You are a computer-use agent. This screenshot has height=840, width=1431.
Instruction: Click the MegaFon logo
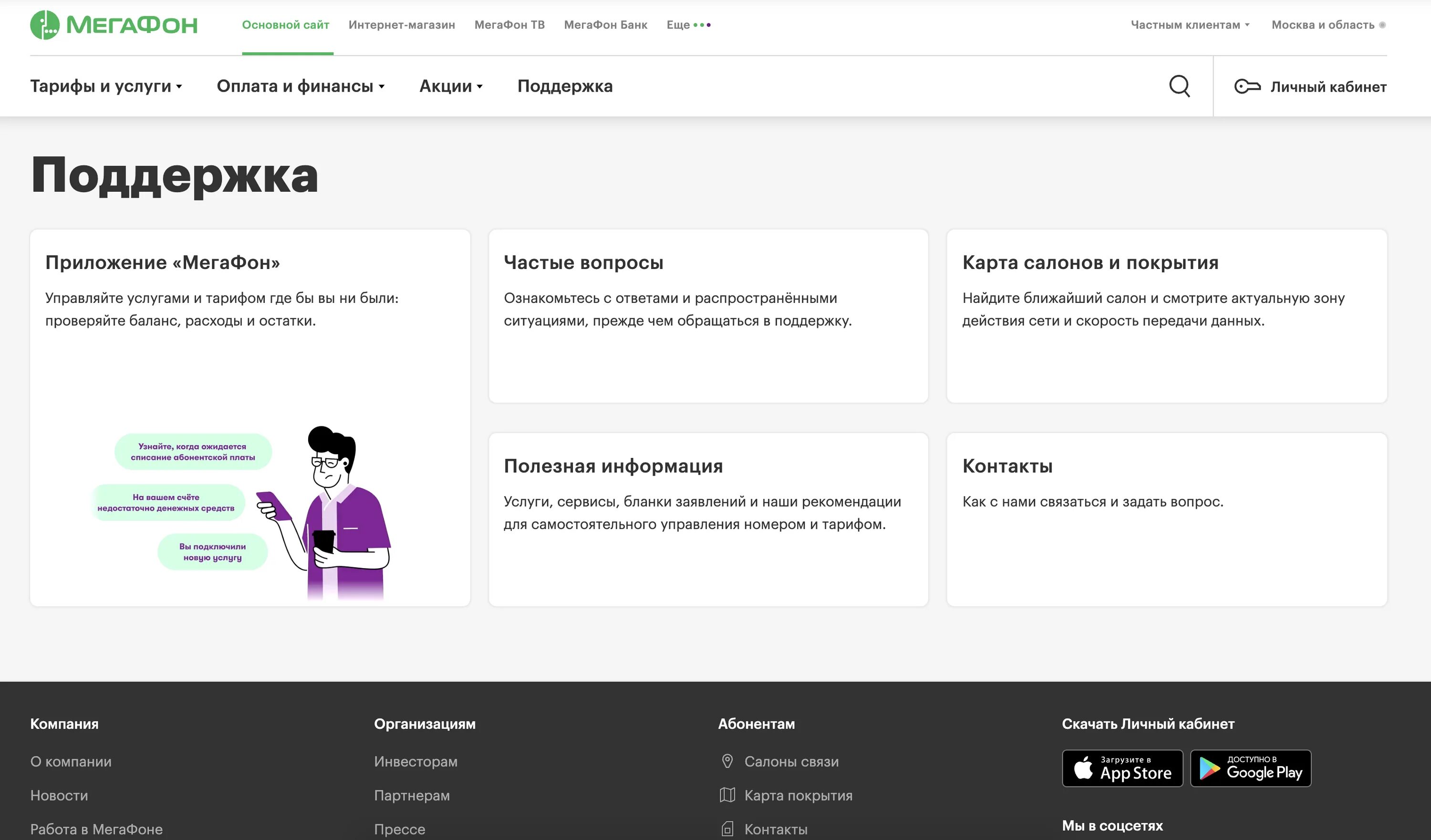[114, 25]
